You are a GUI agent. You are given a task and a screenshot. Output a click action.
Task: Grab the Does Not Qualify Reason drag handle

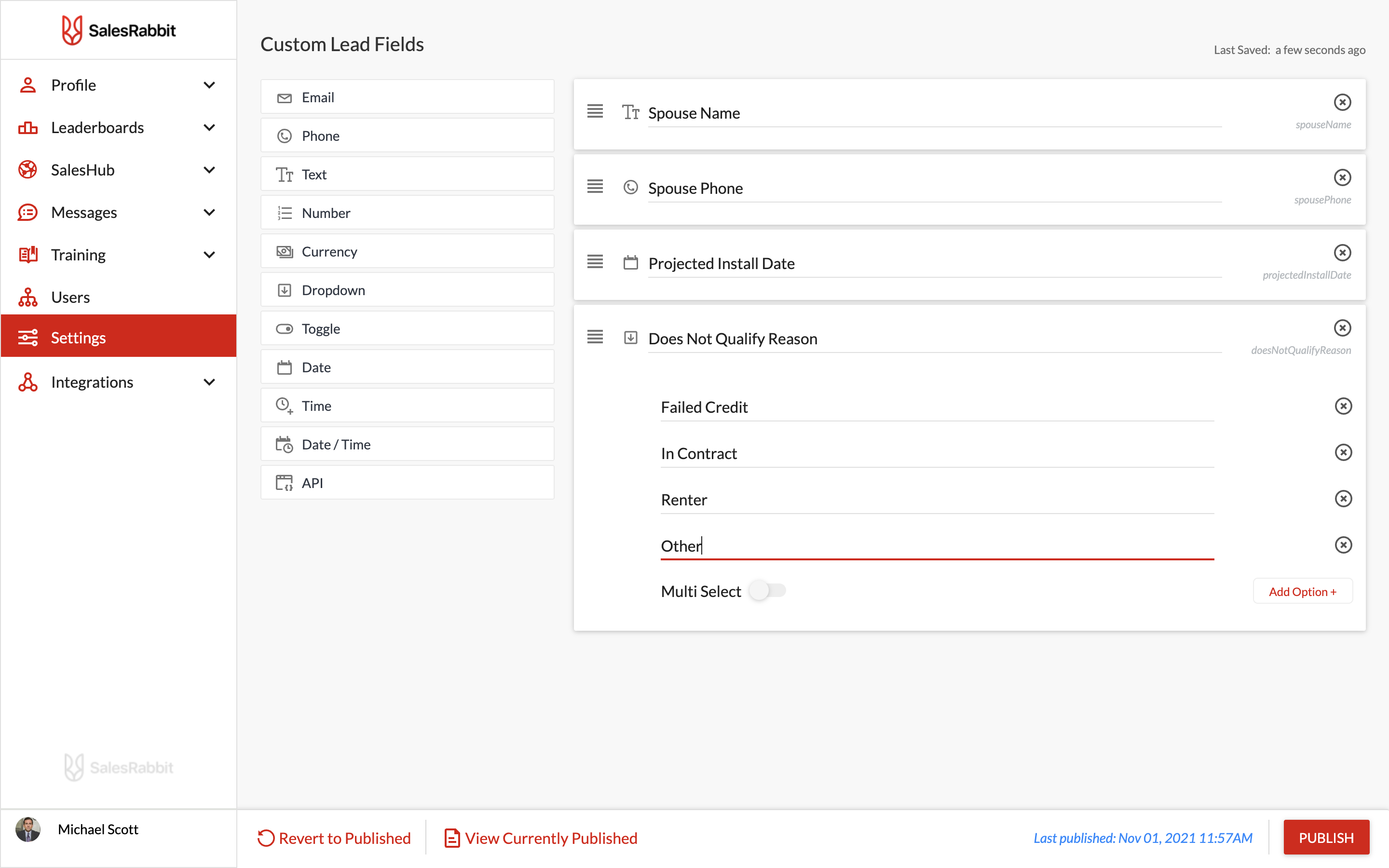point(595,337)
